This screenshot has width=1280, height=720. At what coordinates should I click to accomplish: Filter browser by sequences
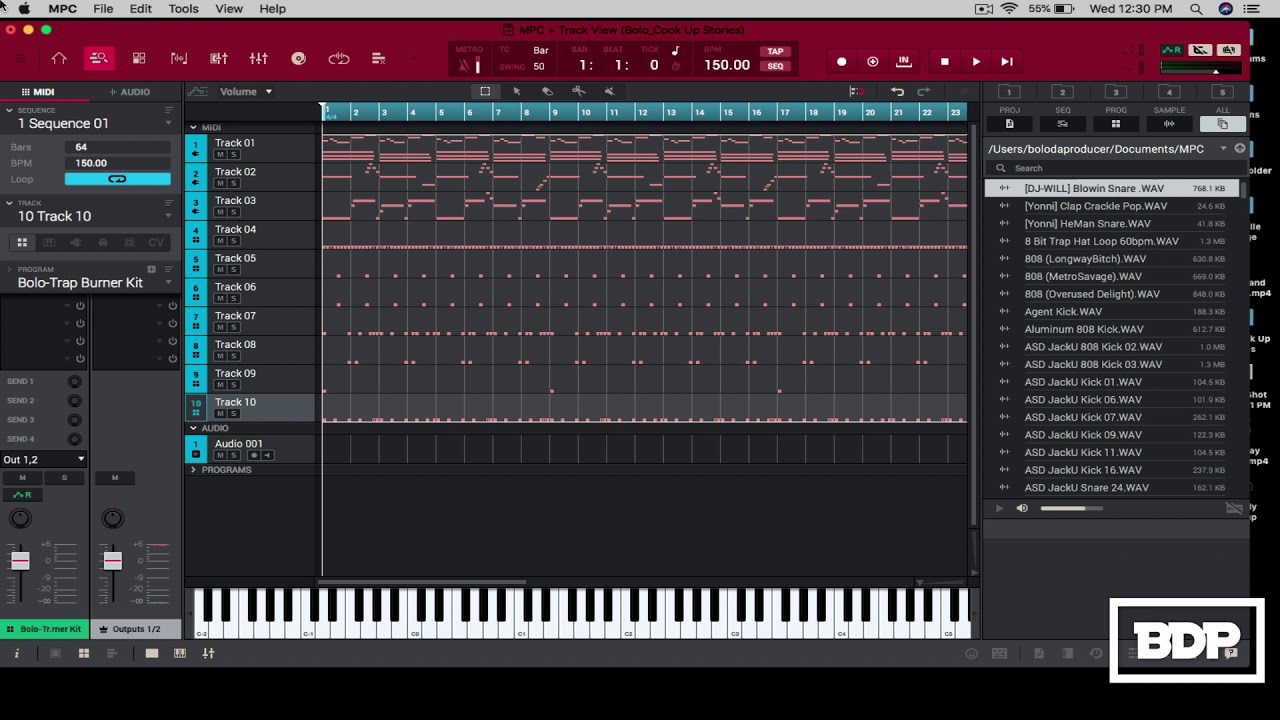(1062, 123)
